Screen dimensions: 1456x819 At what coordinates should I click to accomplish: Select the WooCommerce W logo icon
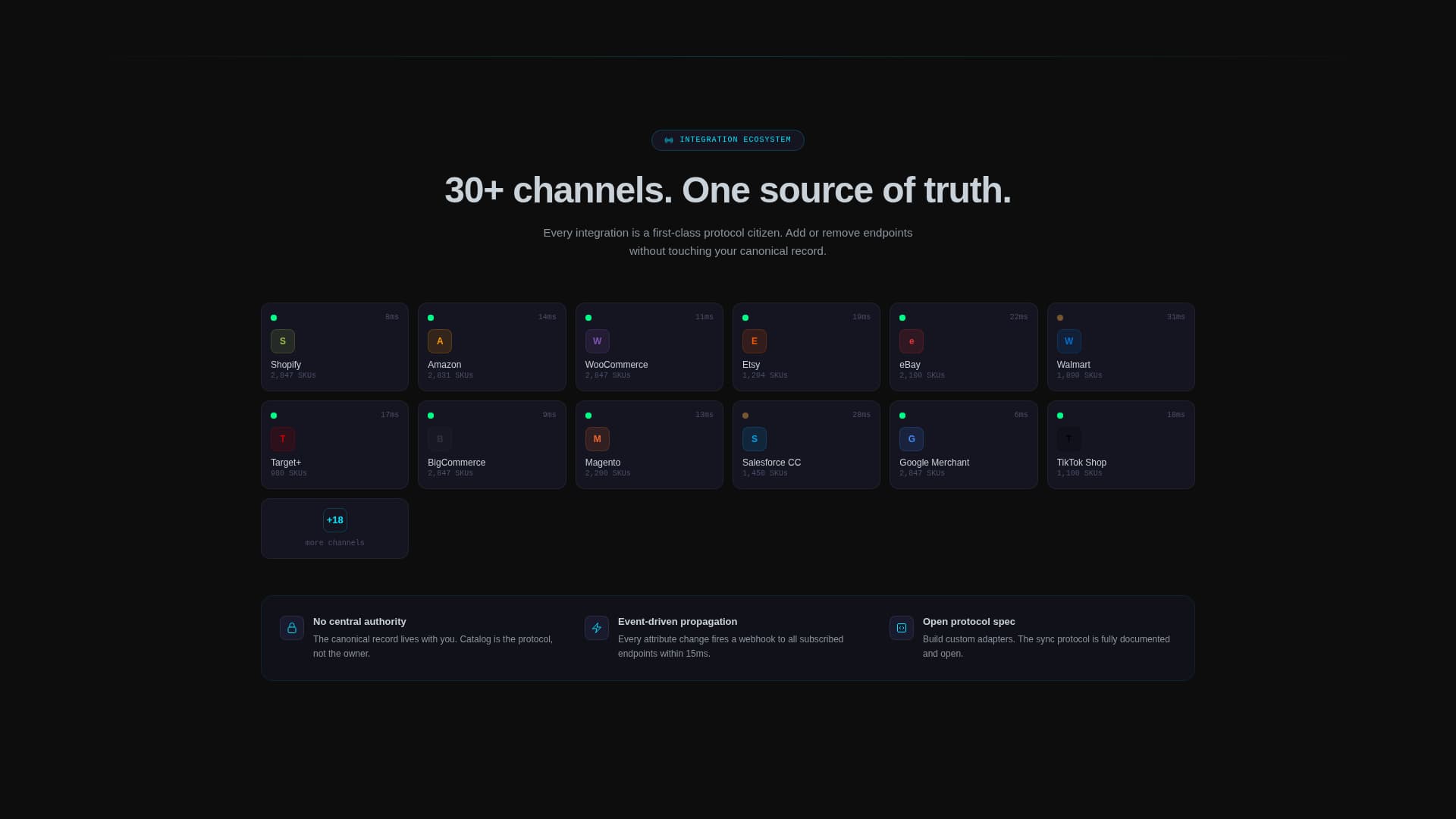pyautogui.click(x=598, y=341)
